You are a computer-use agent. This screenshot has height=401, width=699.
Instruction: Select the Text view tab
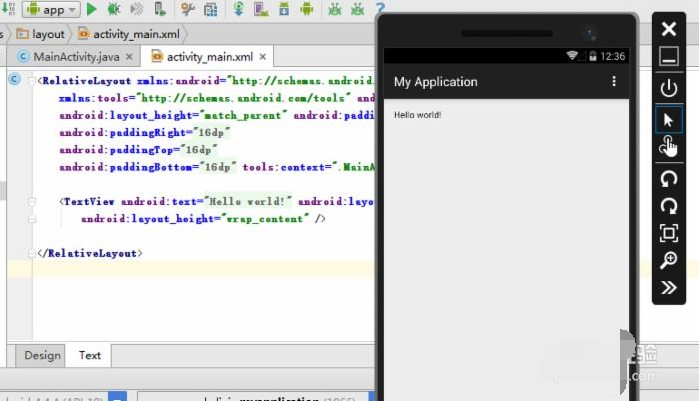point(90,355)
